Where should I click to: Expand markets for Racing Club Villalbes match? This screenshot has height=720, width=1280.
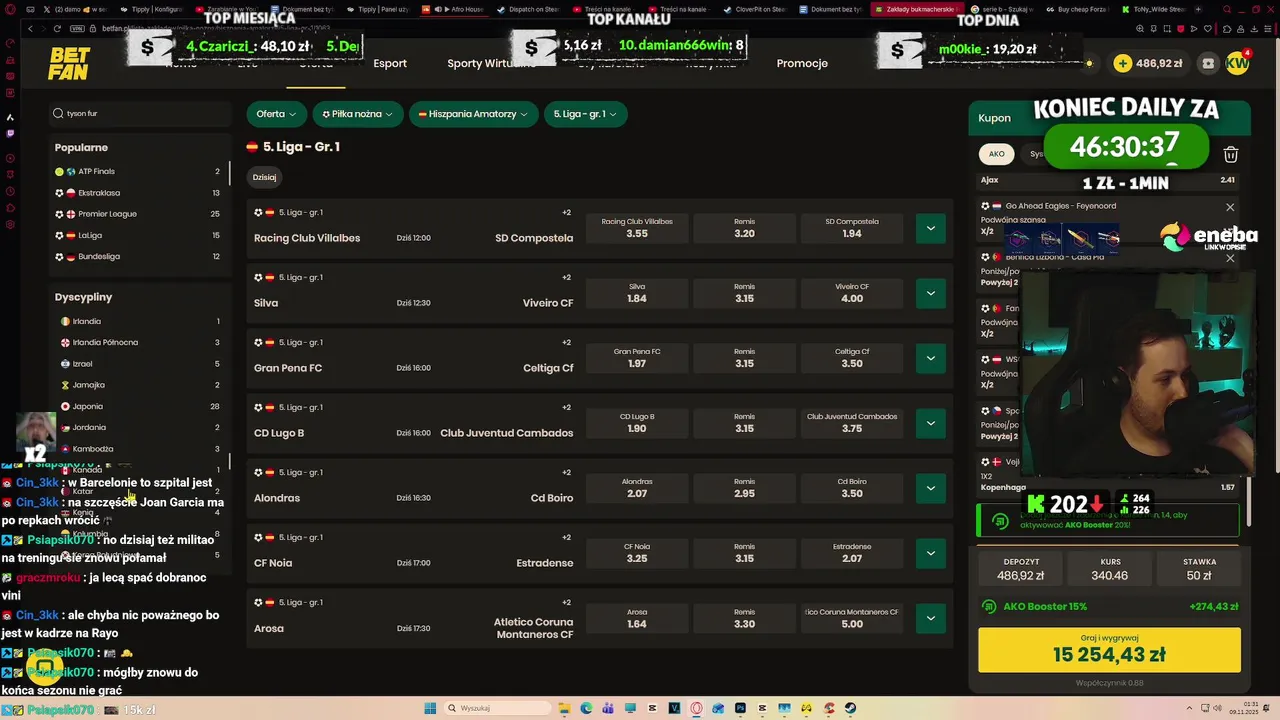[930, 228]
